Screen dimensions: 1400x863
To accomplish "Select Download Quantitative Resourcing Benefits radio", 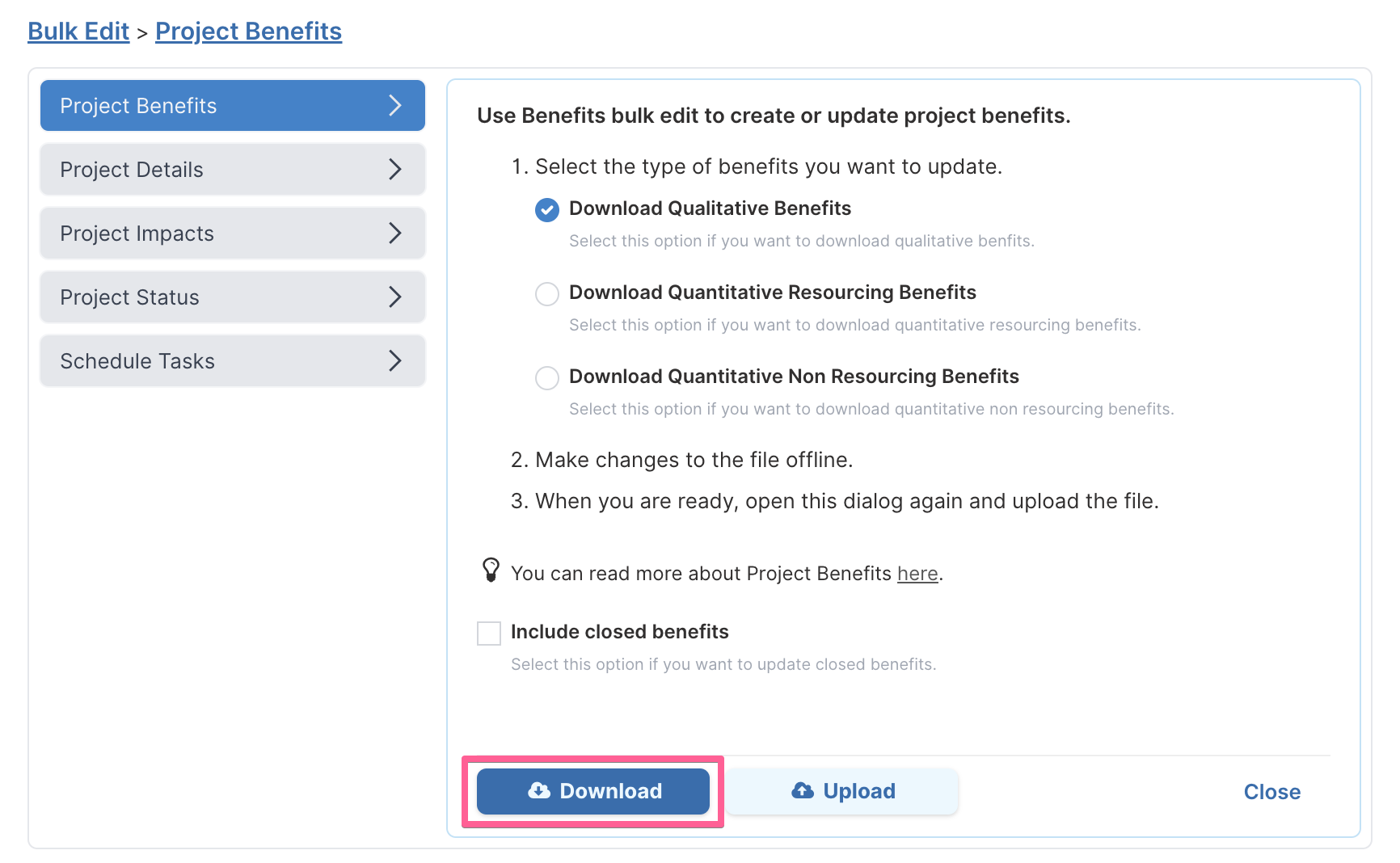I will (547, 294).
